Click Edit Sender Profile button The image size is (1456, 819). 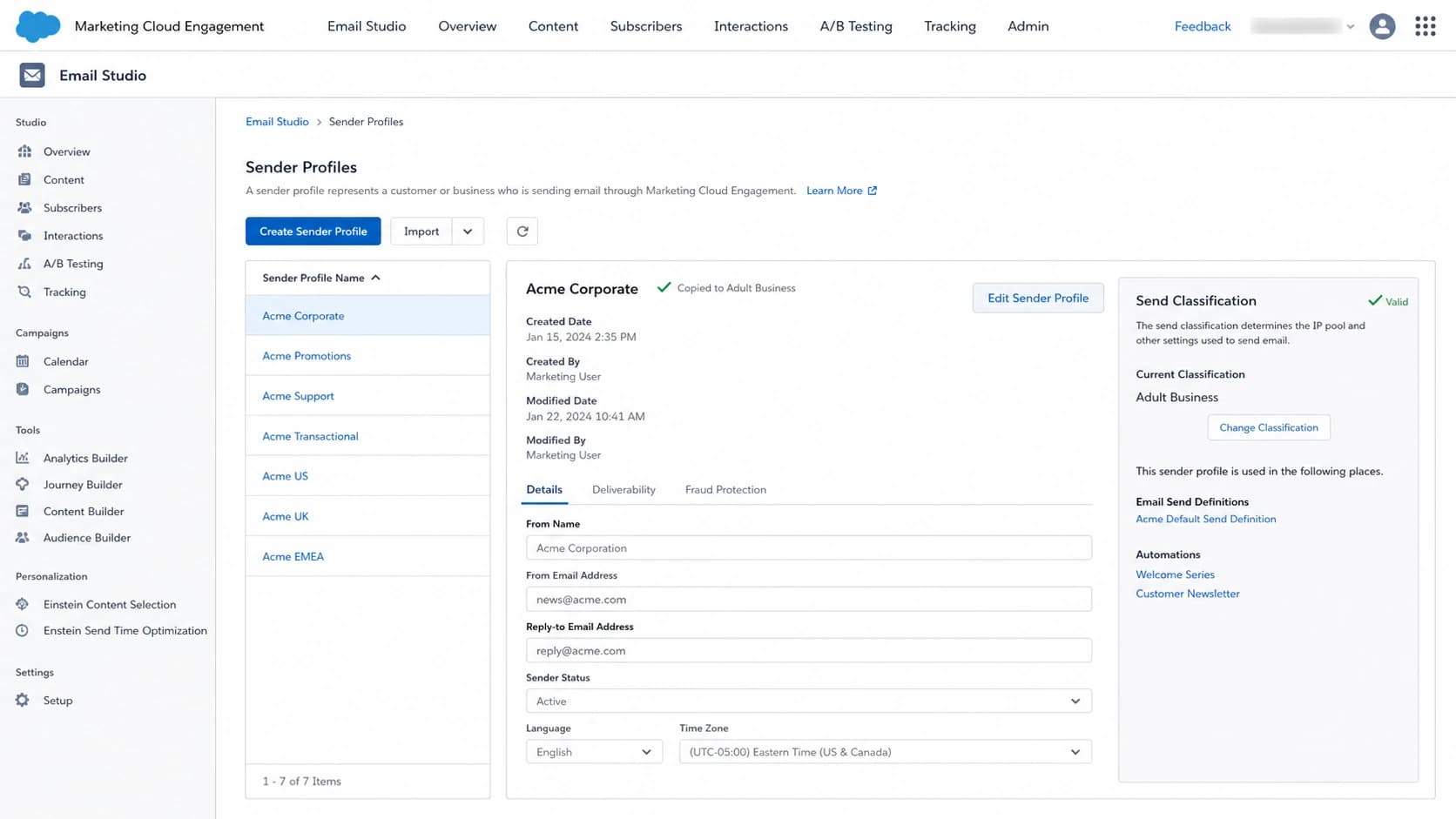coord(1038,298)
